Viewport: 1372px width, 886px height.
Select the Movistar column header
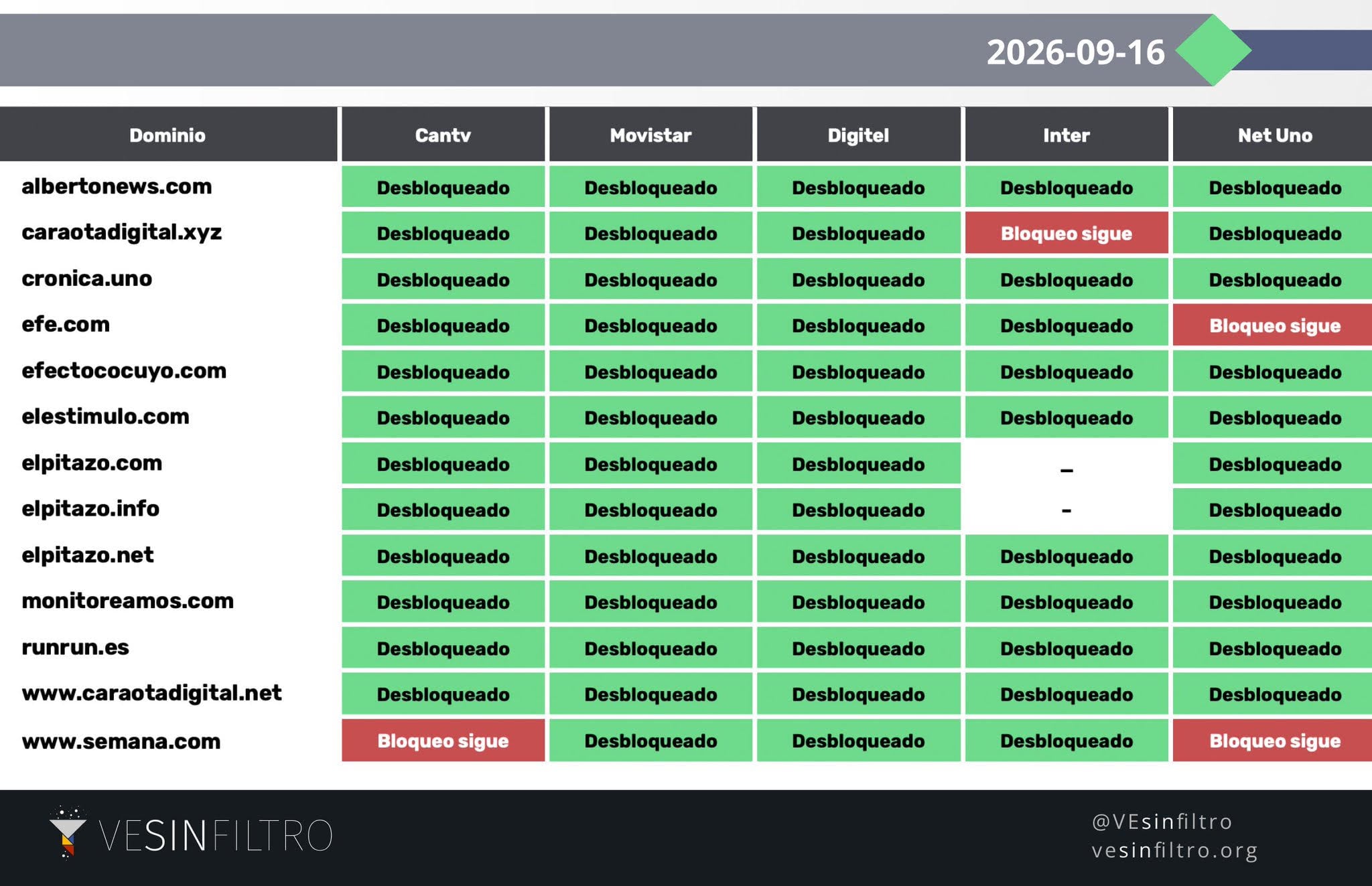650,135
